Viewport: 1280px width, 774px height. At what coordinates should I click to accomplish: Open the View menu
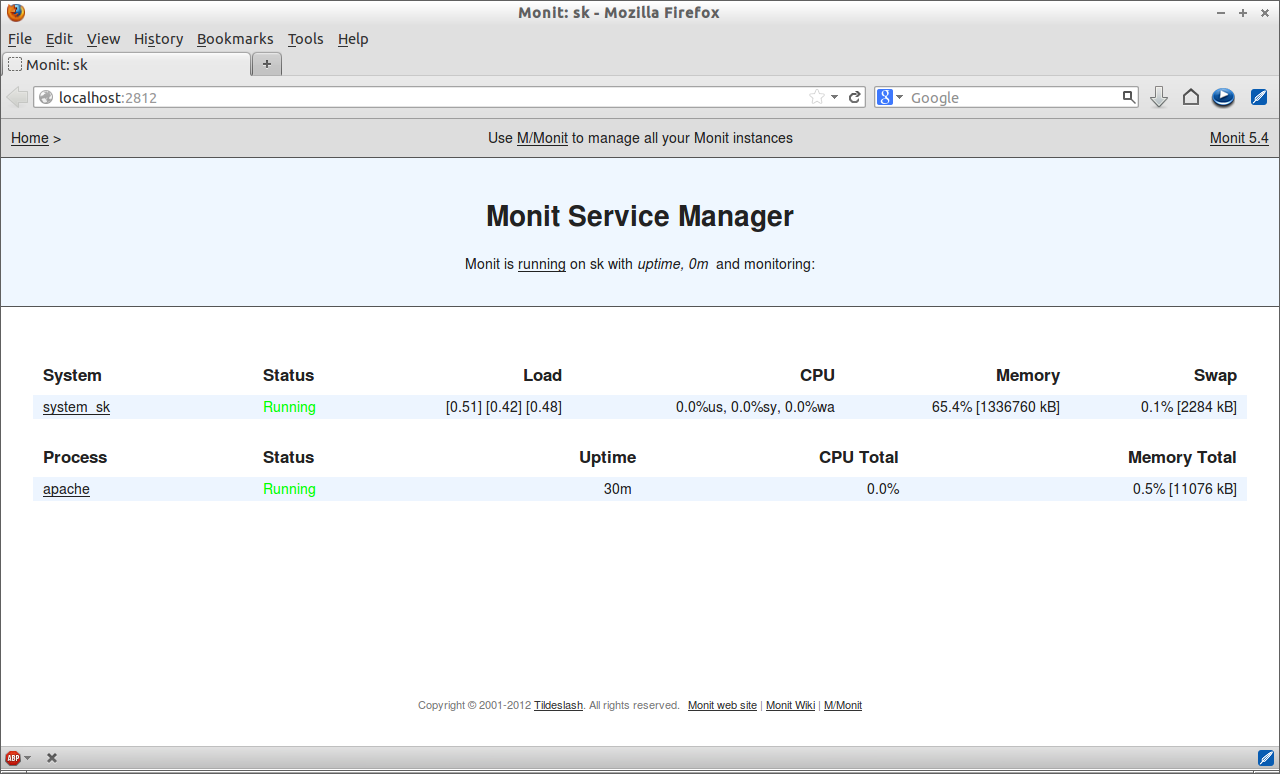[103, 39]
